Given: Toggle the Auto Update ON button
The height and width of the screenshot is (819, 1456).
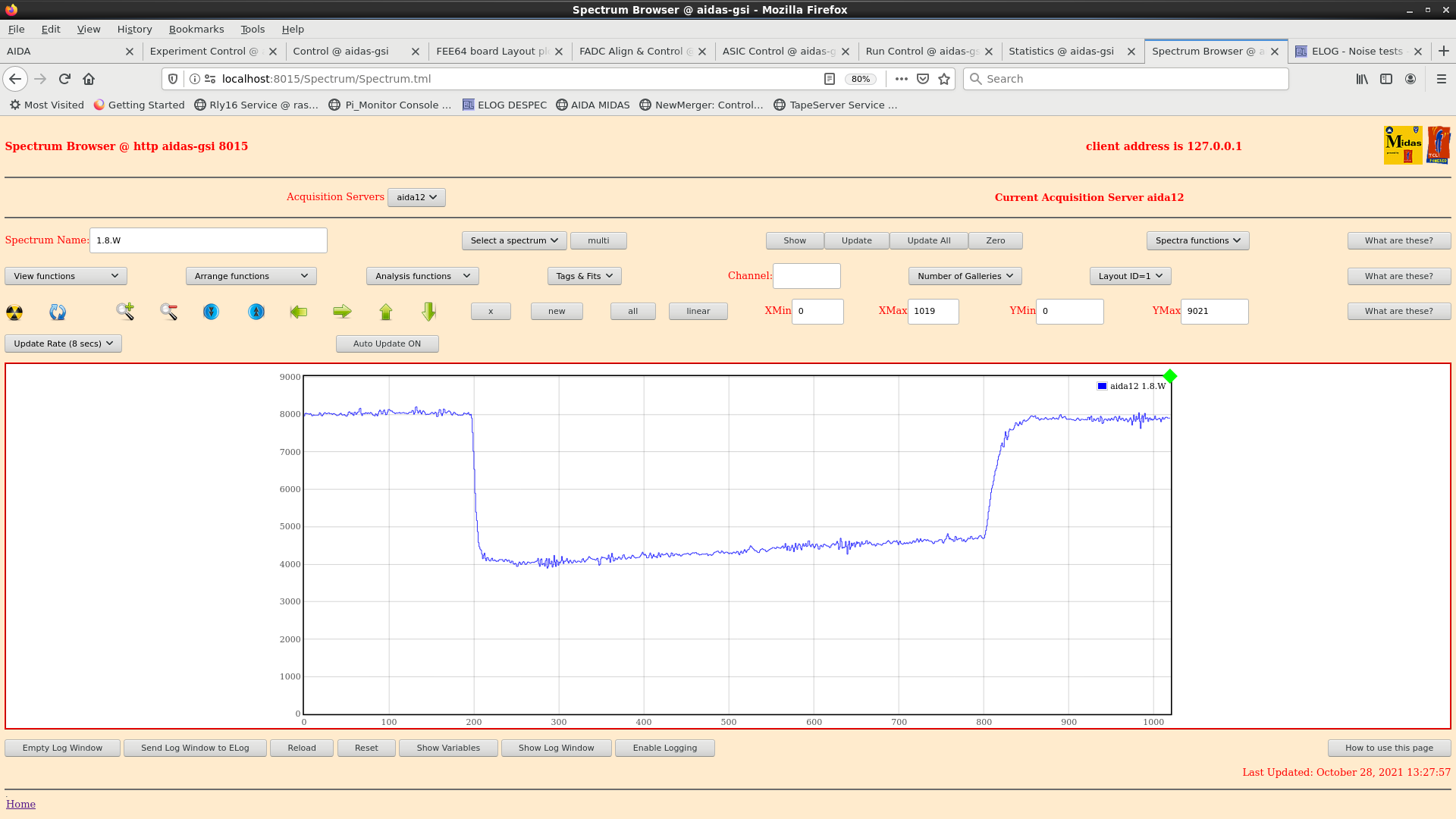Looking at the screenshot, I should point(387,344).
